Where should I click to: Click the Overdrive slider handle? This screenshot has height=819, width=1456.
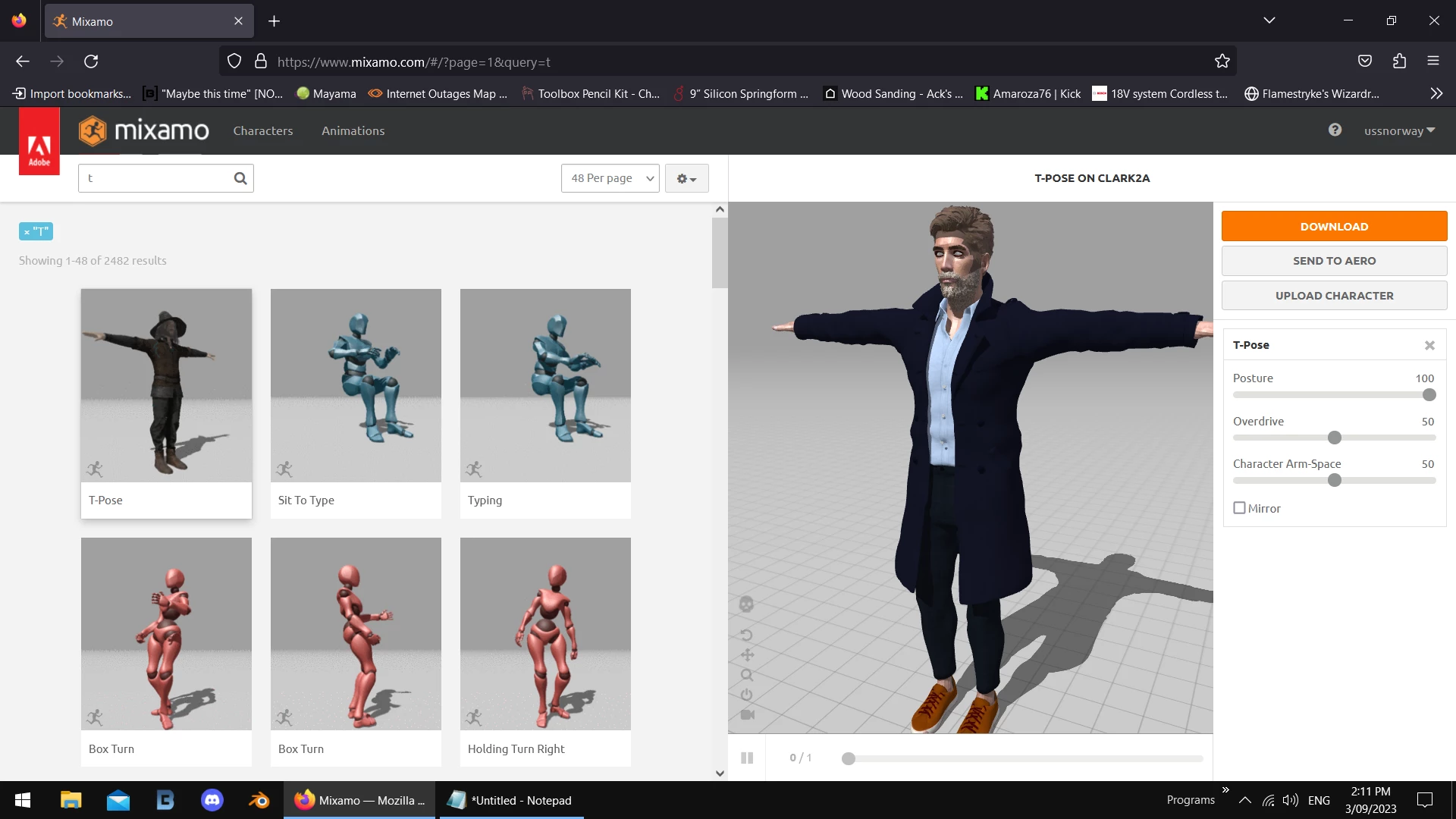pyautogui.click(x=1335, y=438)
